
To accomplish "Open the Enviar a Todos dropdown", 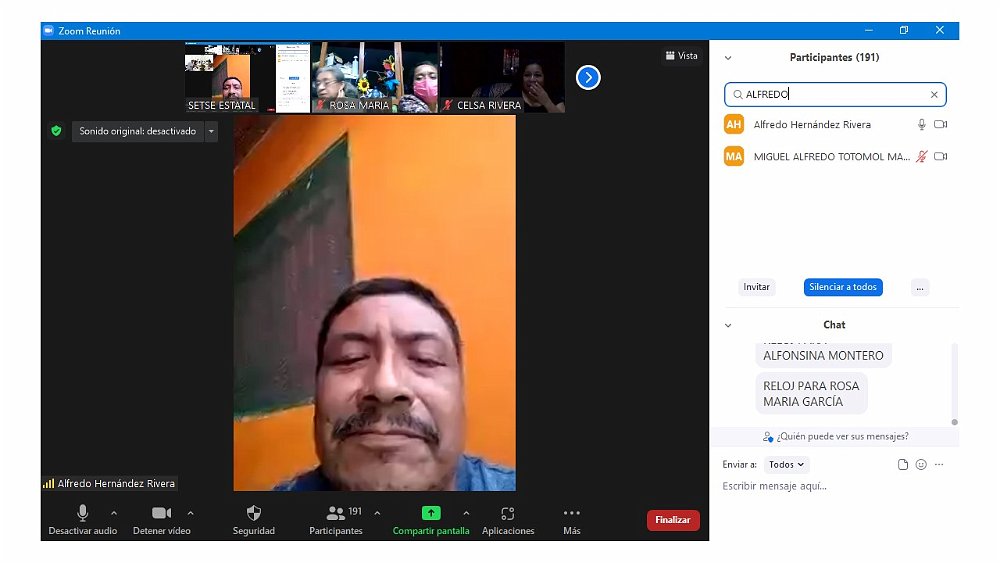I will pos(786,465).
